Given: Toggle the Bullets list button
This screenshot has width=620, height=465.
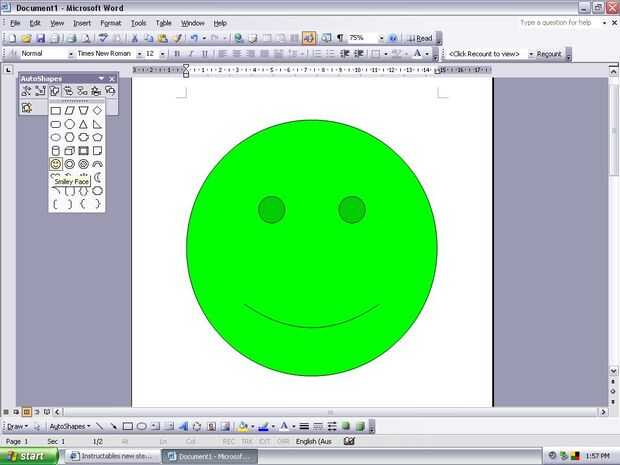Looking at the screenshot, I should tap(331, 53).
